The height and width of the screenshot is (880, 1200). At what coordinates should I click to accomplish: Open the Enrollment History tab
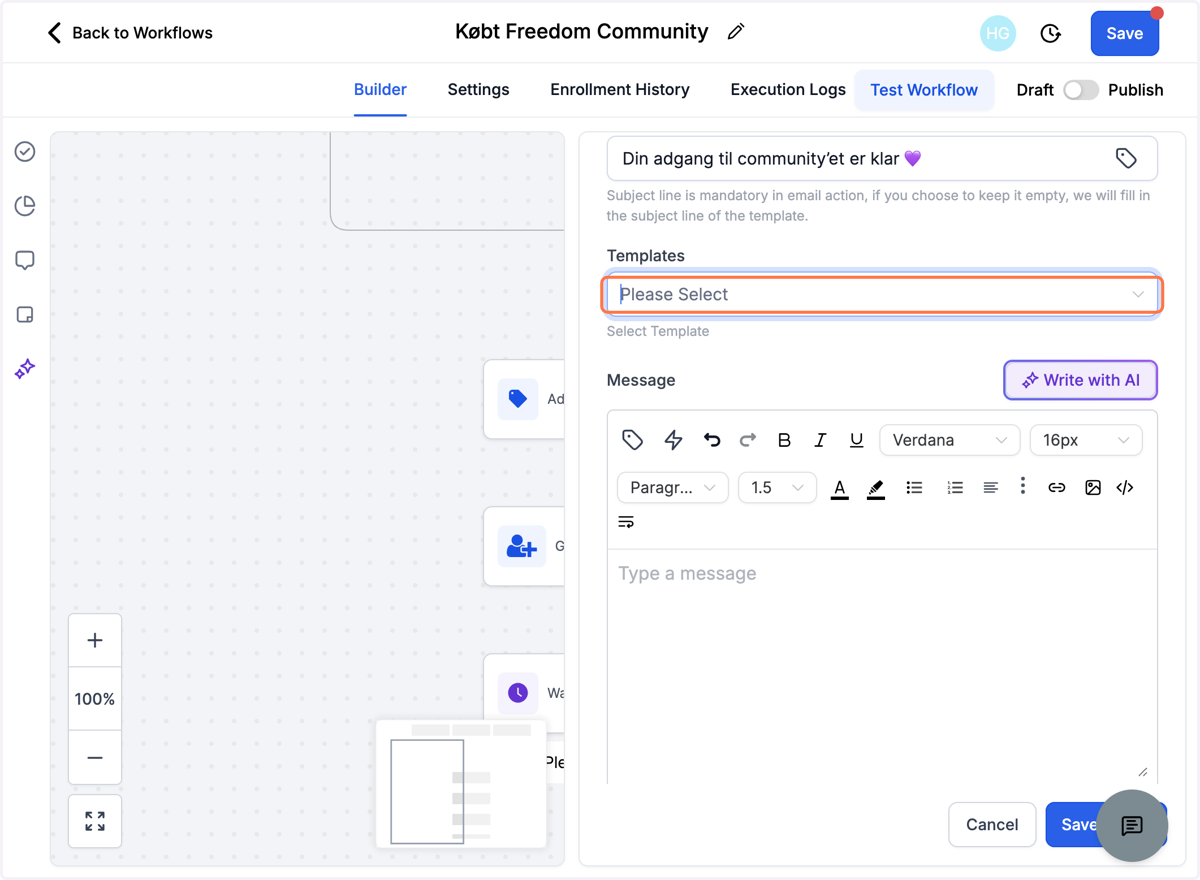620,90
